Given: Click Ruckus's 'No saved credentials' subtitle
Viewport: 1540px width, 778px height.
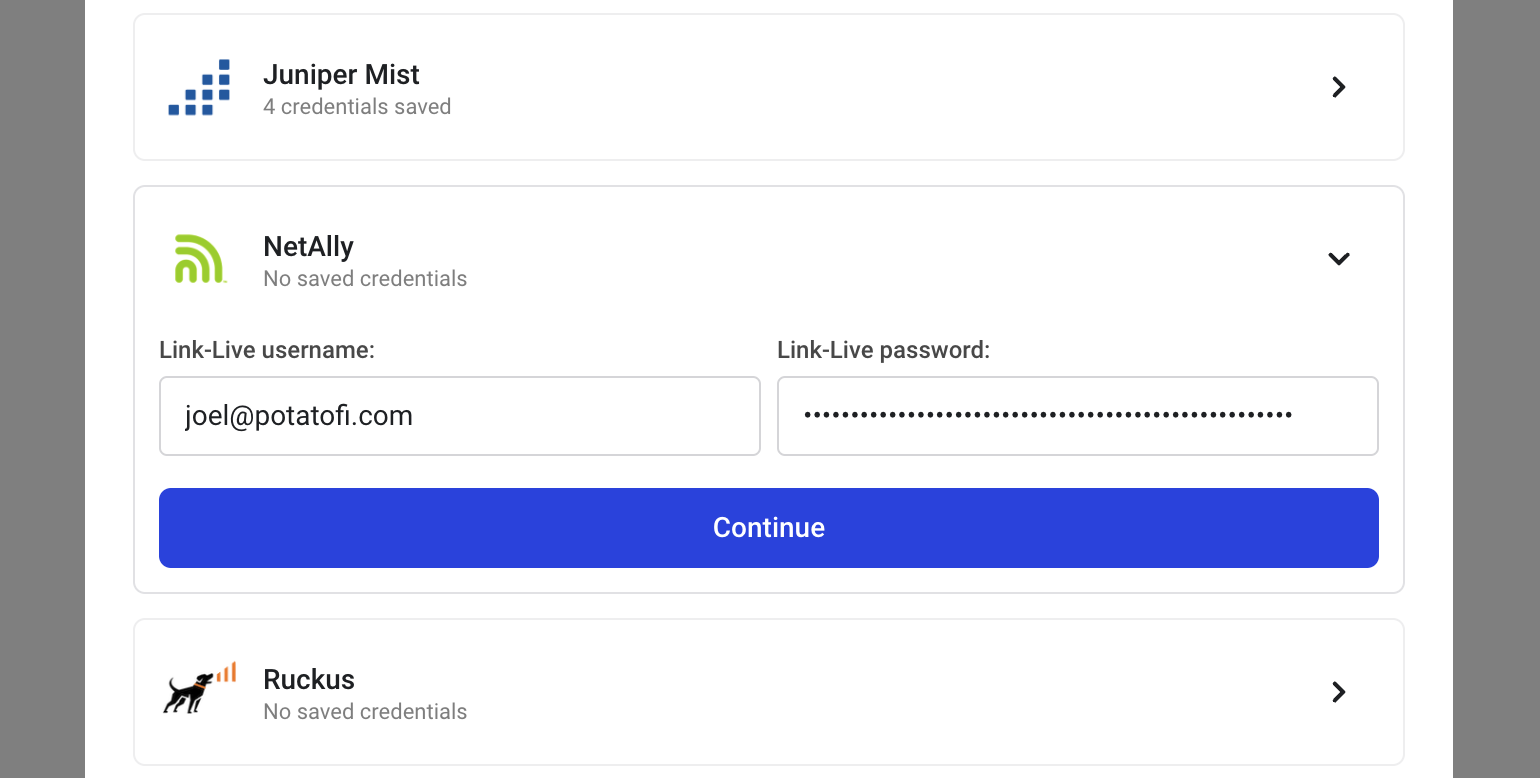Looking at the screenshot, I should (x=365, y=712).
